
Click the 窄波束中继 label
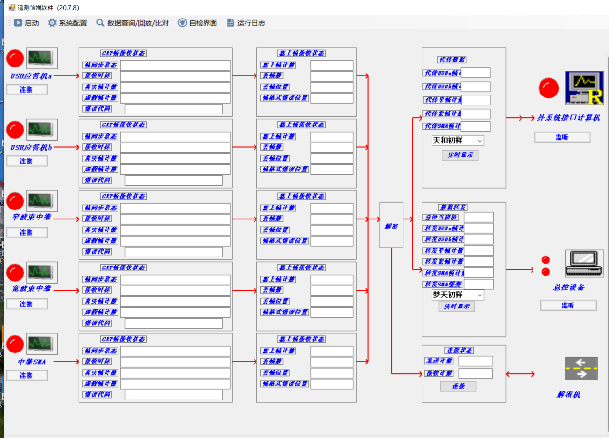click(x=31, y=217)
